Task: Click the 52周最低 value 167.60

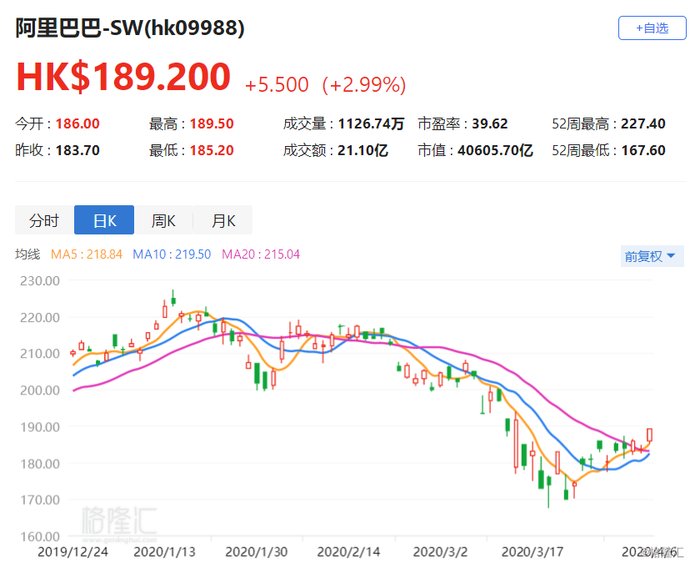Action: (x=643, y=150)
